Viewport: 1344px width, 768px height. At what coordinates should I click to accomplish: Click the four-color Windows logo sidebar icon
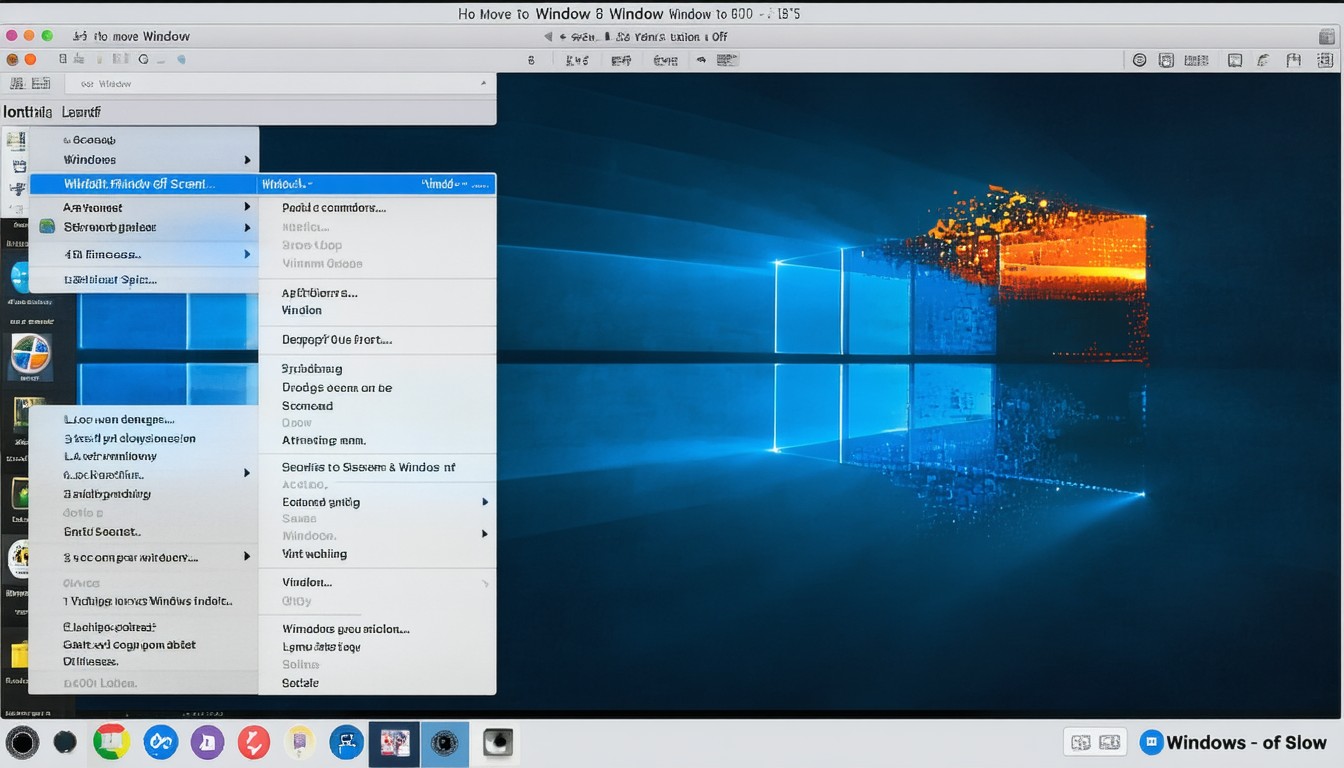(x=29, y=354)
